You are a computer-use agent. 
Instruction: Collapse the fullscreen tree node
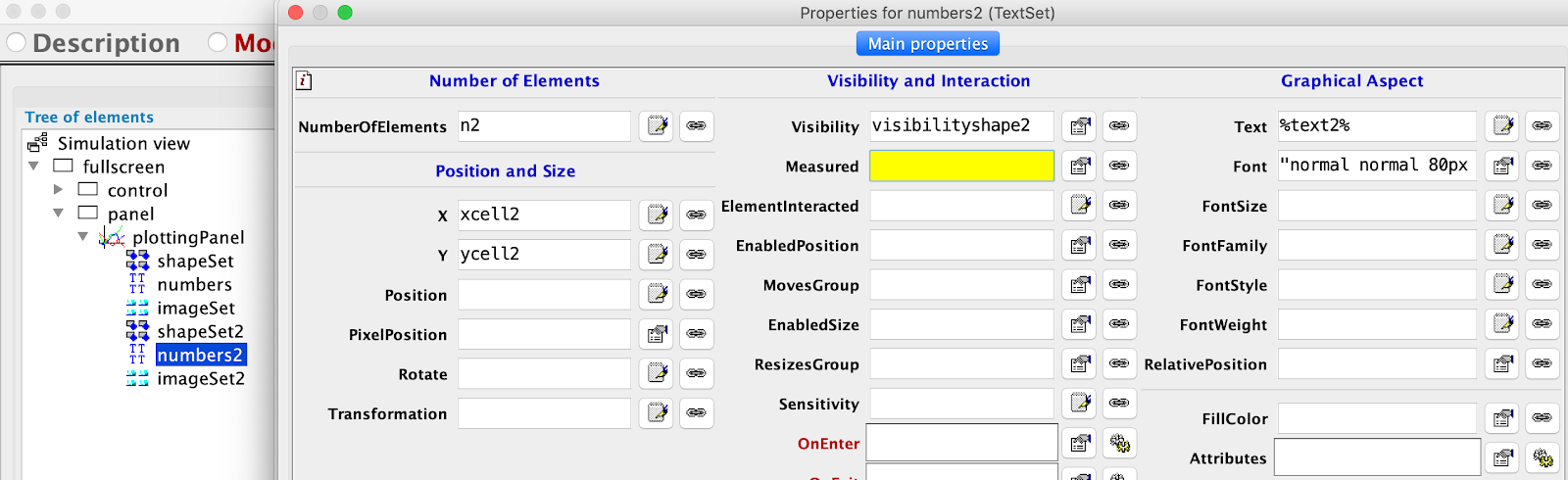34,167
